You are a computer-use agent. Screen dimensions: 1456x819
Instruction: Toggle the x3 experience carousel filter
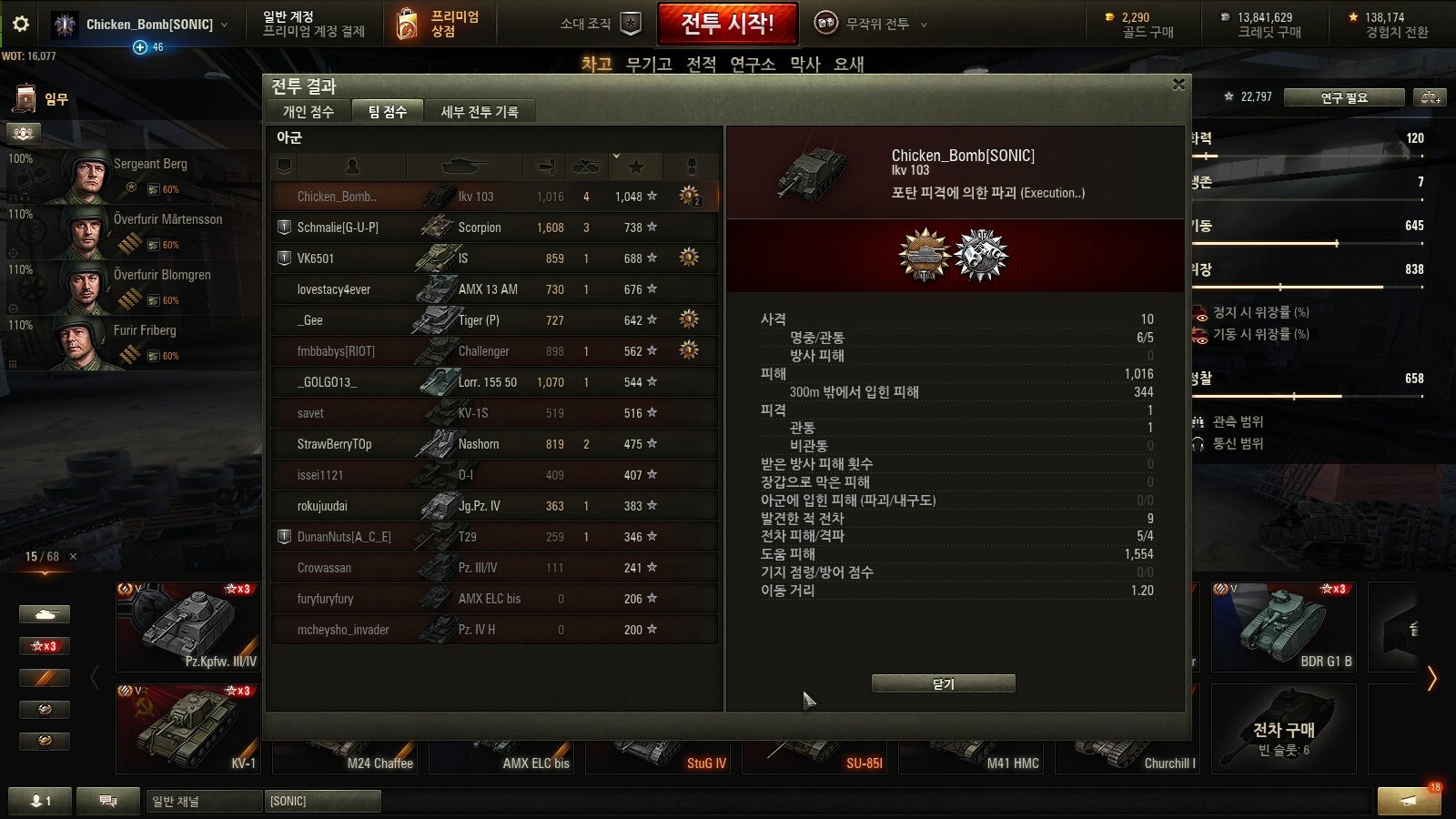point(45,646)
